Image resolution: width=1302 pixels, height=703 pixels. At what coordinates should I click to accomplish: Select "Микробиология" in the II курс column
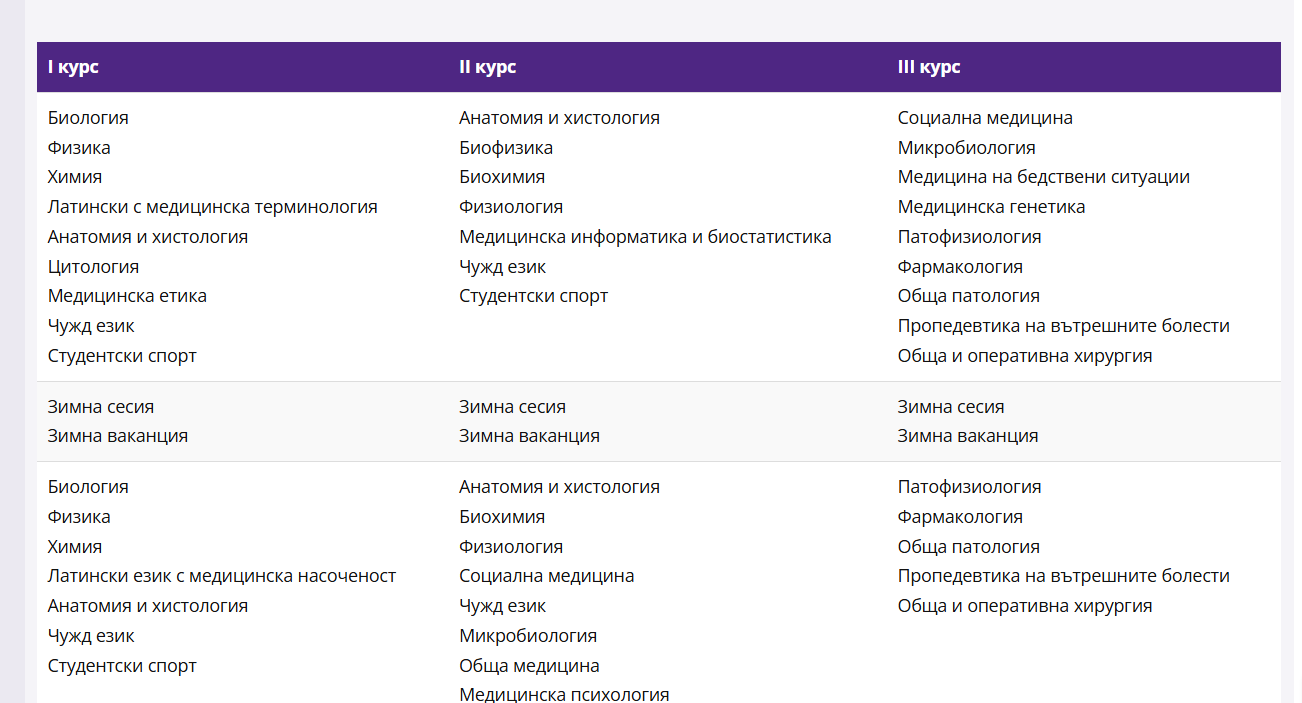[x=527, y=636]
